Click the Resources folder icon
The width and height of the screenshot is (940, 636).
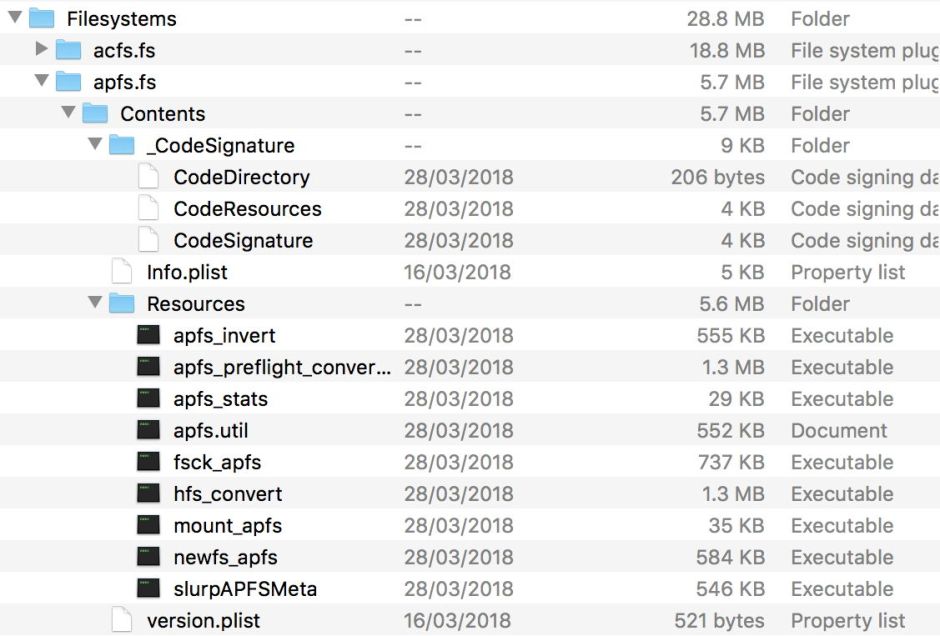(122, 304)
